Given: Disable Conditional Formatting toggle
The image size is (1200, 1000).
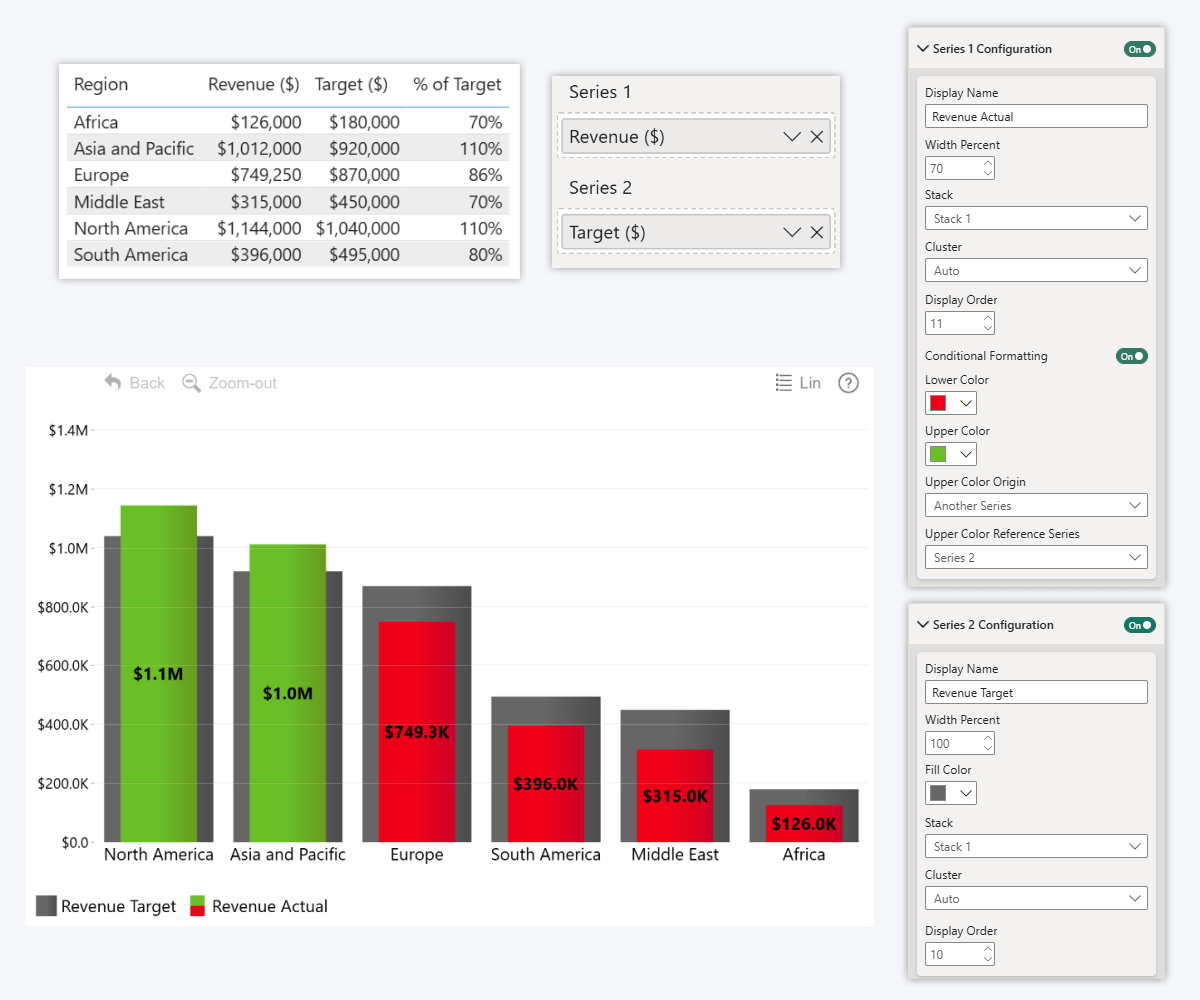Looking at the screenshot, I should pos(1131,356).
